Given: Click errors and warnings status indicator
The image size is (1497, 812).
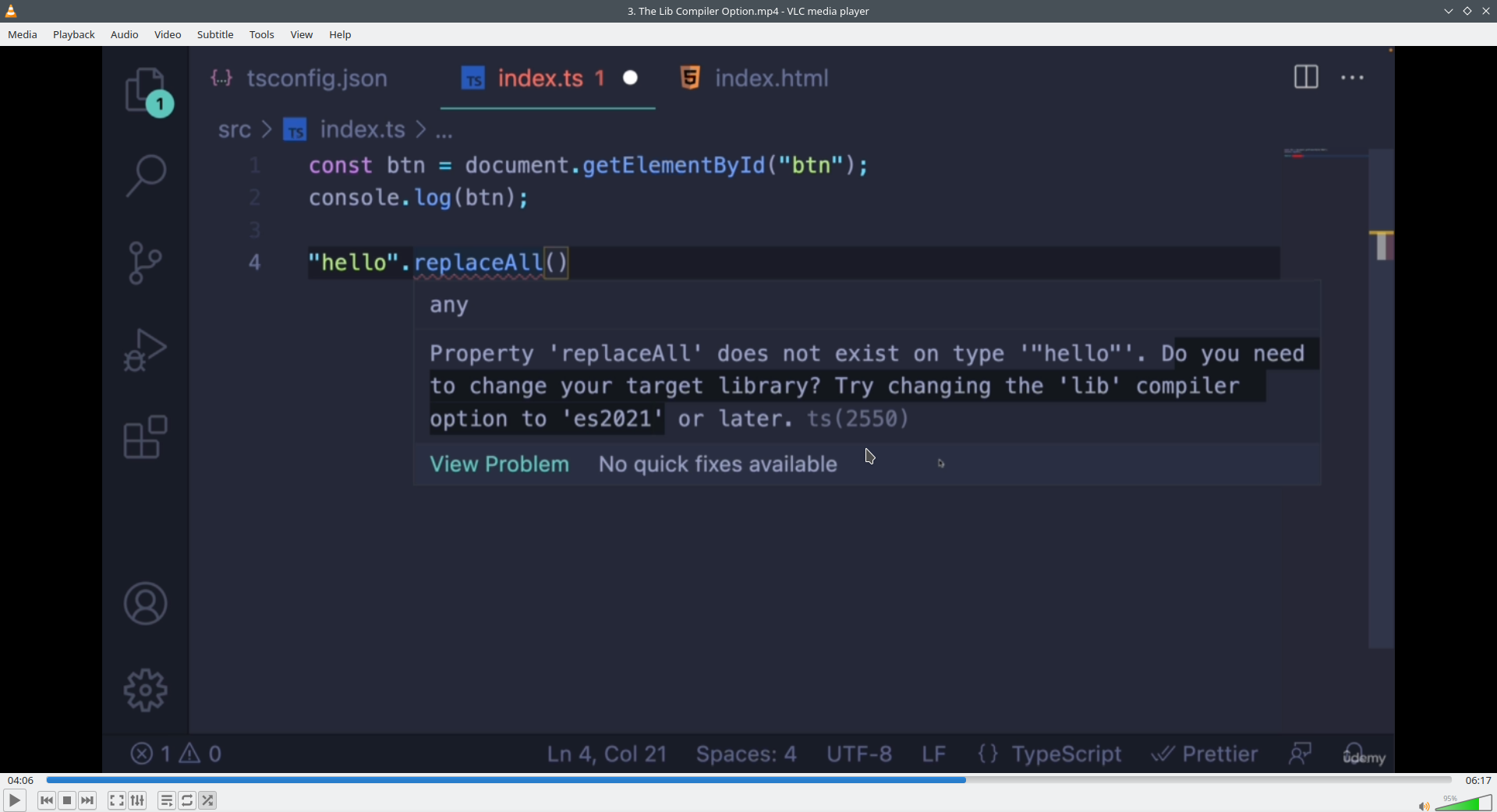Looking at the screenshot, I should (176, 754).
